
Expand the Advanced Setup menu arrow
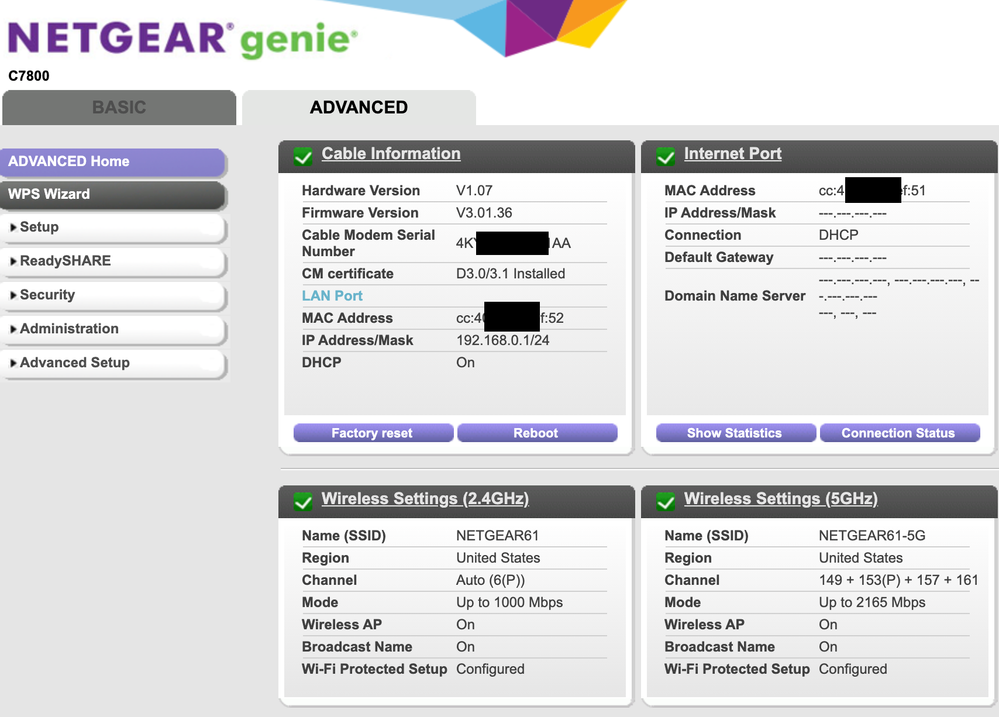(x=13, y=363)
